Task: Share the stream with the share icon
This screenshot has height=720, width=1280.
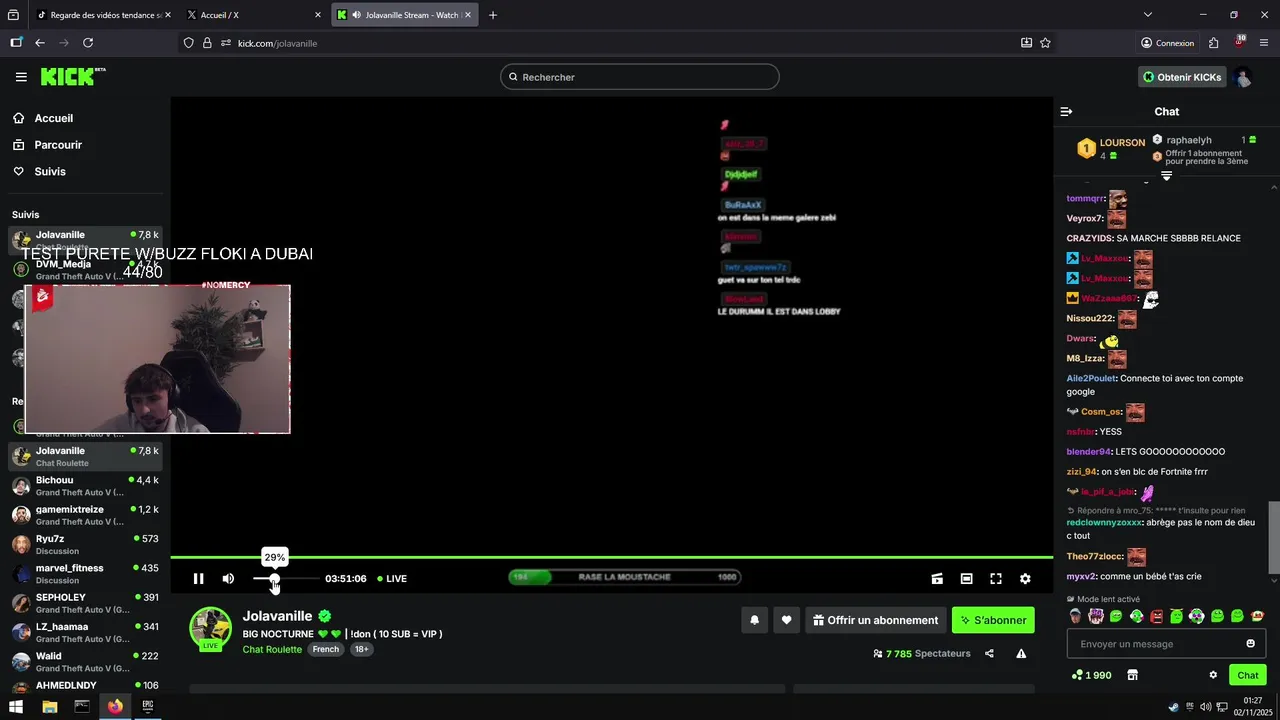Action: click(989, 653)
